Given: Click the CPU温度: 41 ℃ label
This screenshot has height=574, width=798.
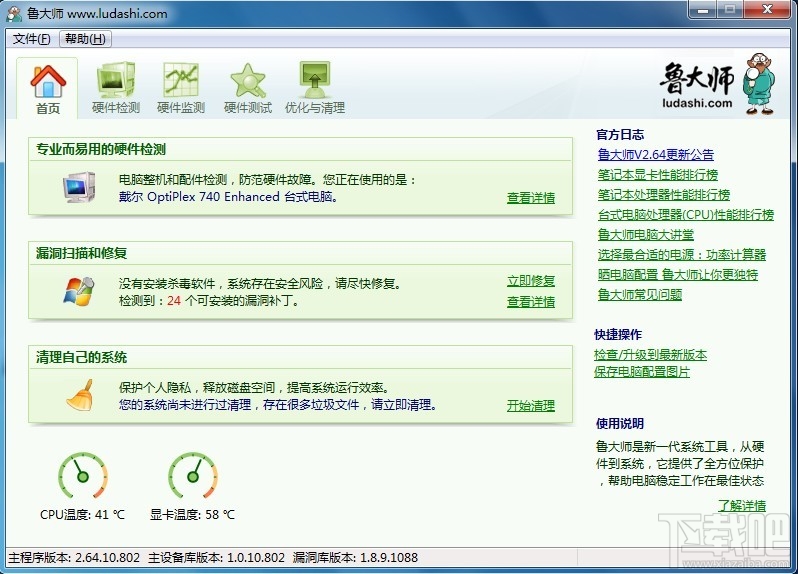Looking at the screenshot, I should click(x=82, y=515).
